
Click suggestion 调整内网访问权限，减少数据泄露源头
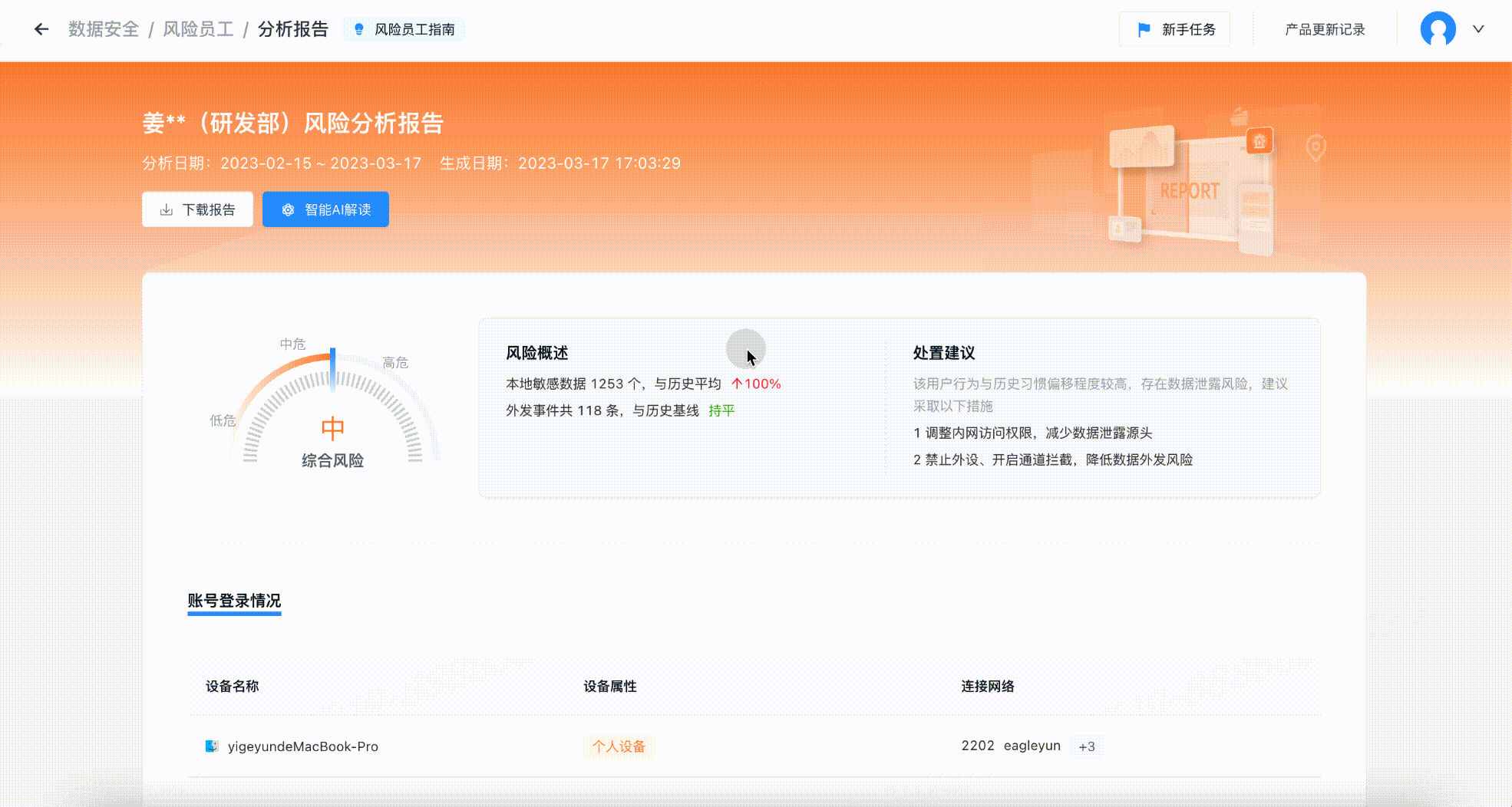click(x=1033, y=433)
